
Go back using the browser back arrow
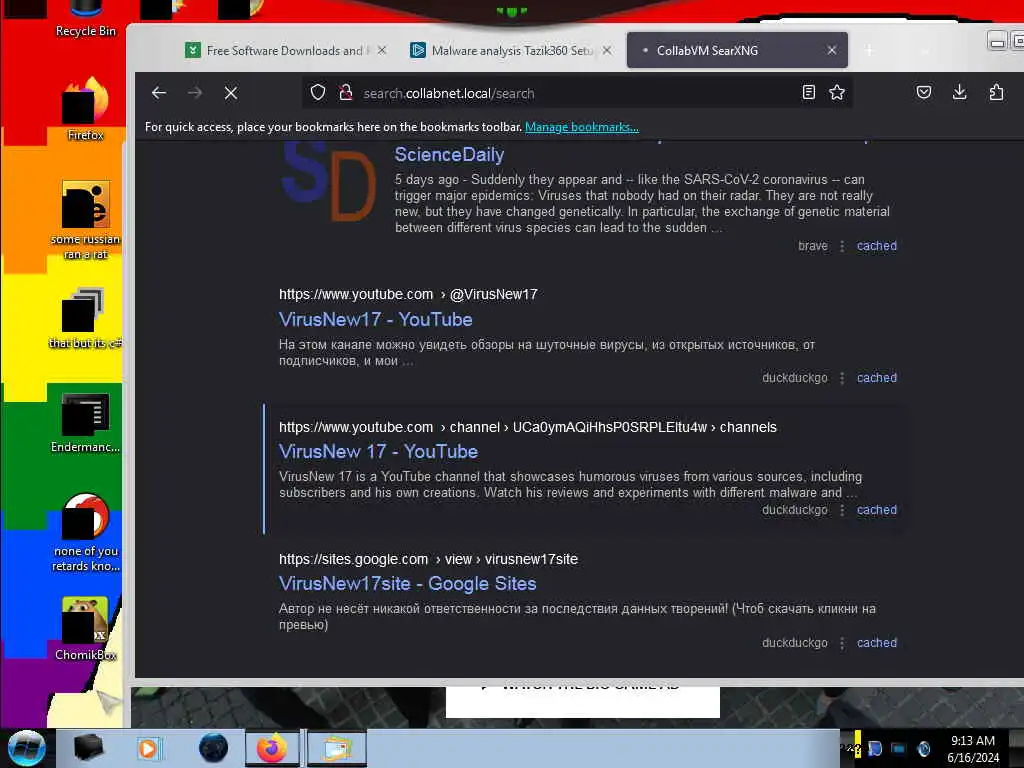(x=159, y=93)
